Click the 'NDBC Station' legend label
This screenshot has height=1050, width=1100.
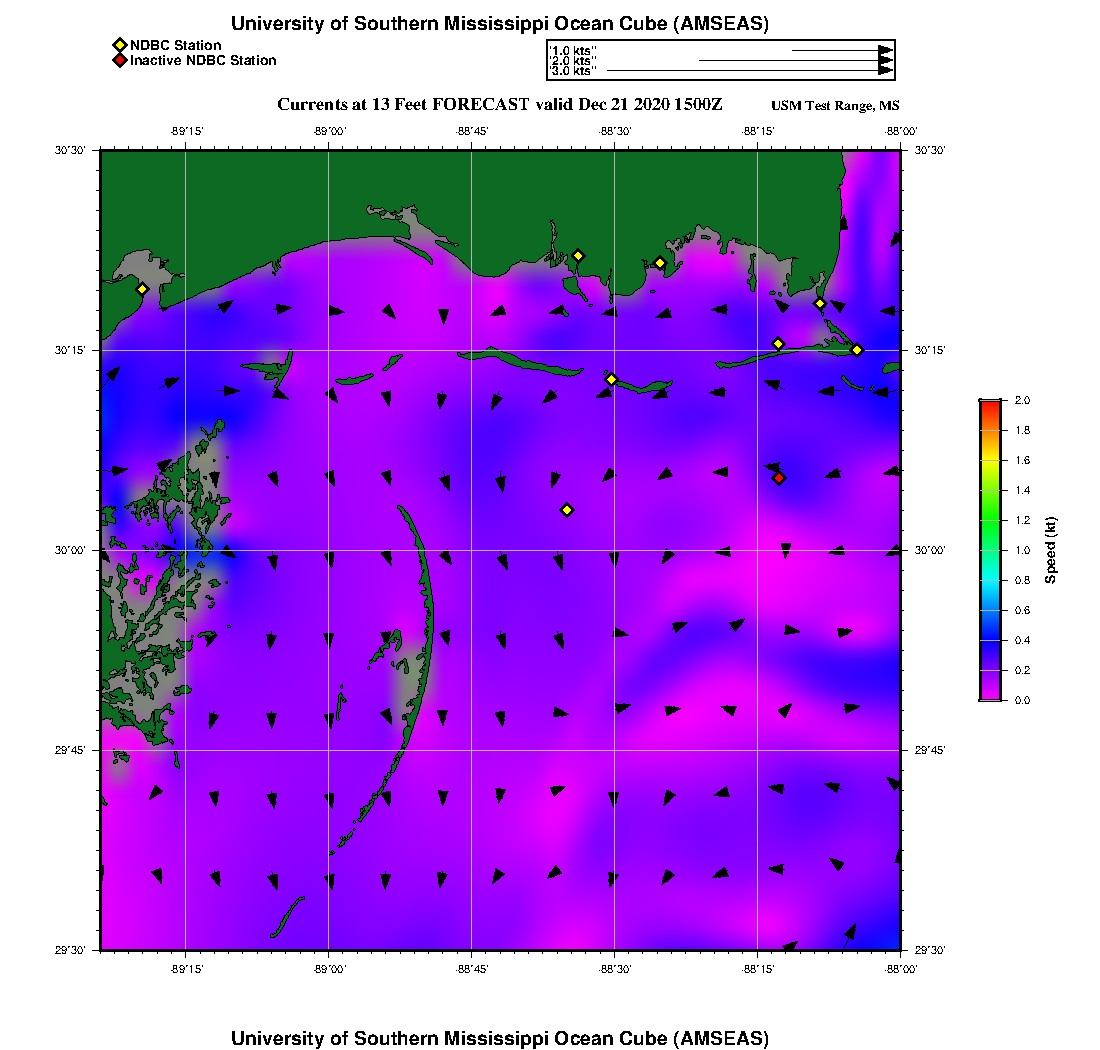(176, 45)
